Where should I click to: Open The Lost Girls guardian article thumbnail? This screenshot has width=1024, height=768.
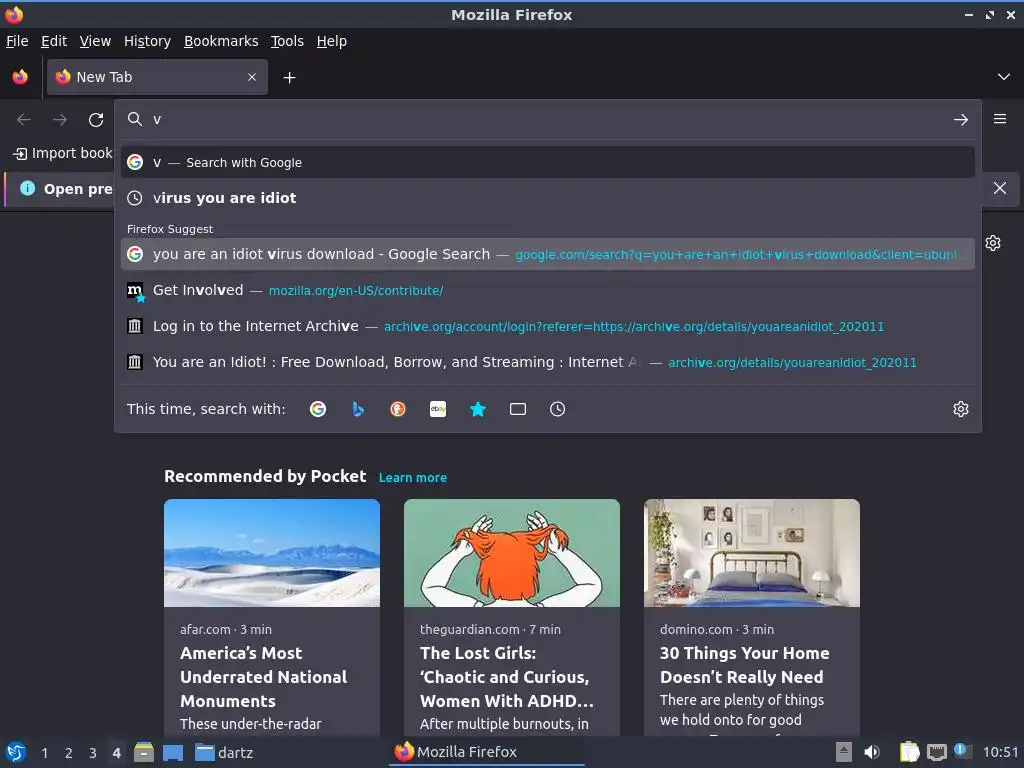coord(511,553)
